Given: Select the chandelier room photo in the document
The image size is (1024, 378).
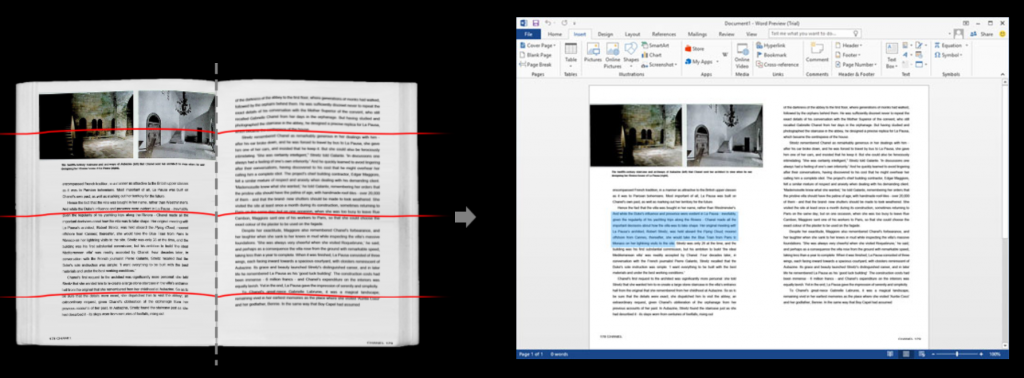Looking at the screenshot, I should [724, 135].
